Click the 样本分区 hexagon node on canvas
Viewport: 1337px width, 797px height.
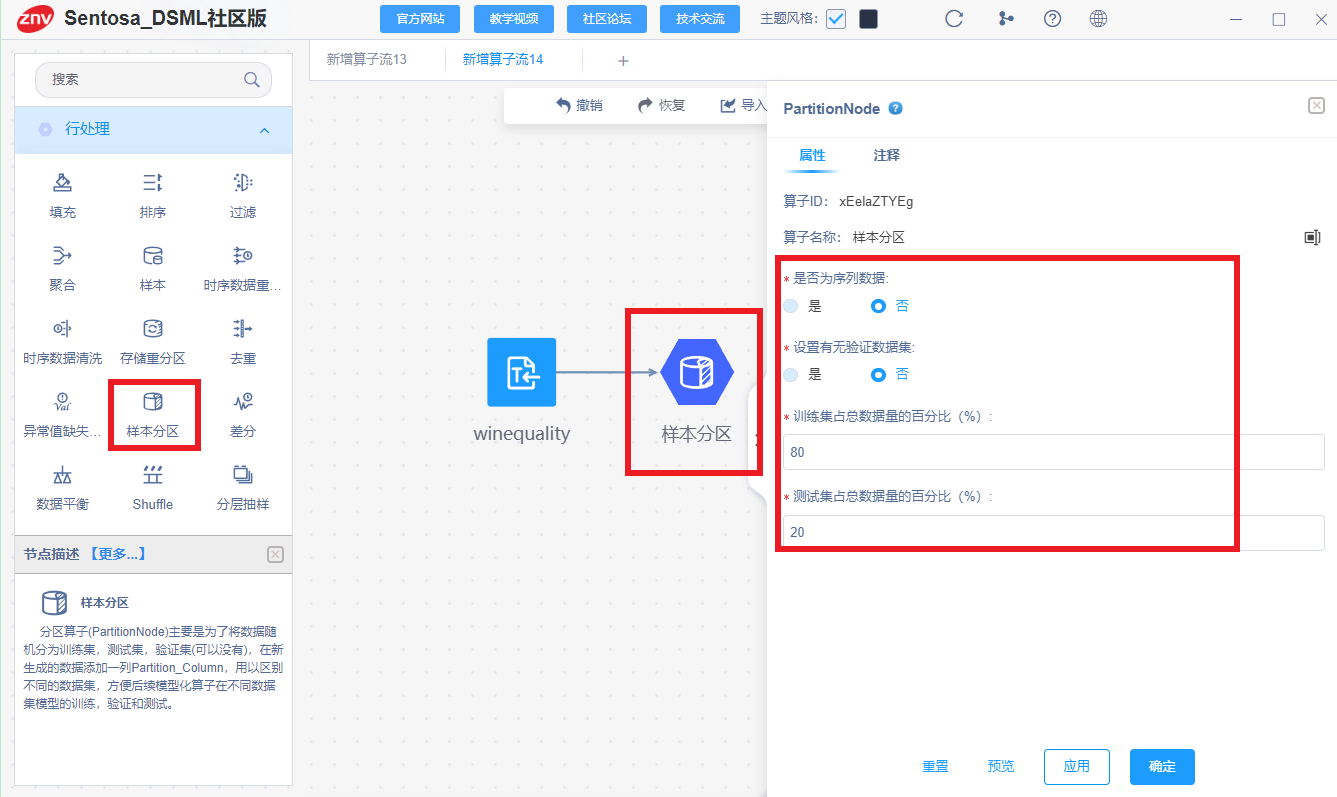(696, 372)
